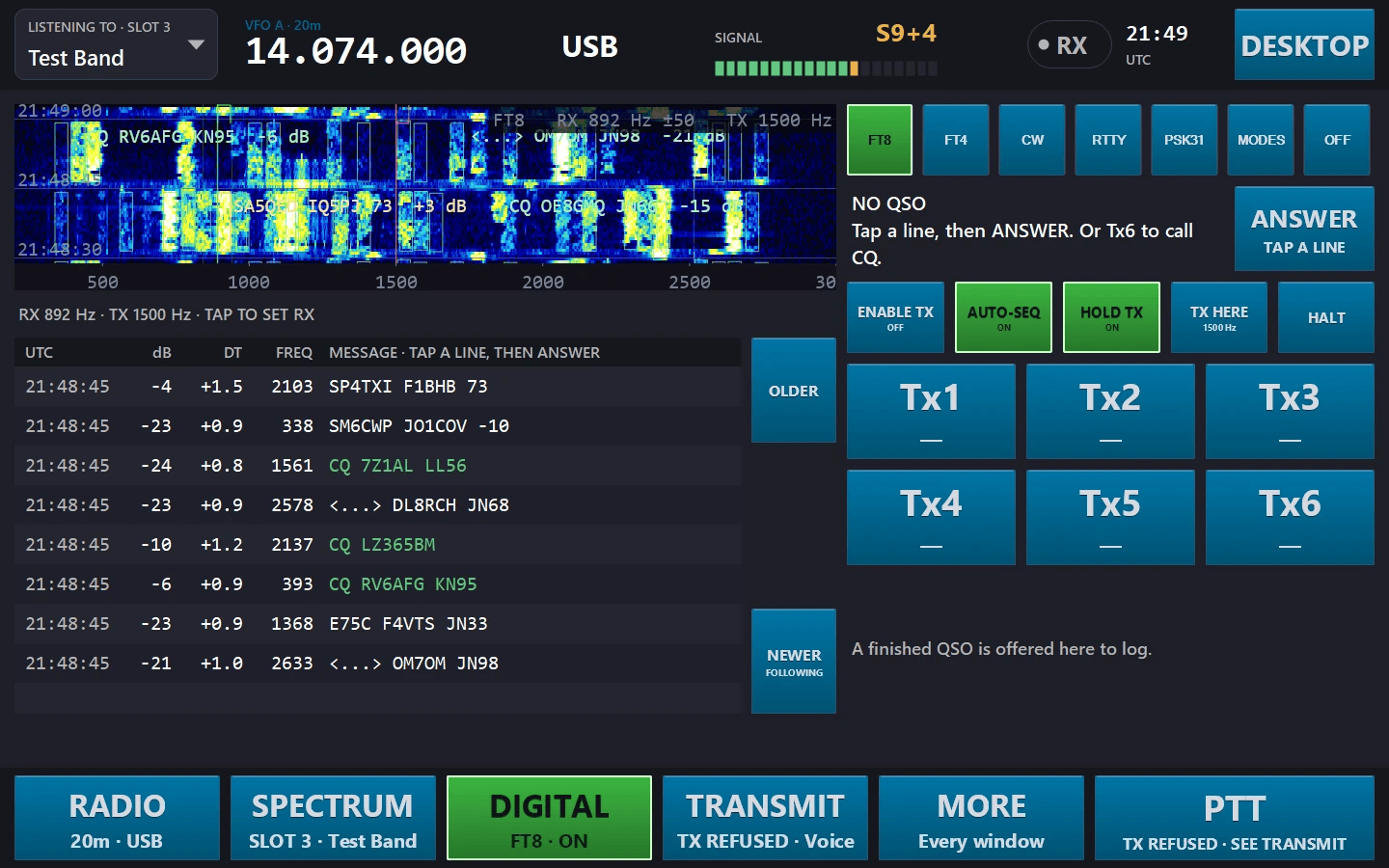
Task: Select the Tx4 message button
Action: [x=931, y=517]
